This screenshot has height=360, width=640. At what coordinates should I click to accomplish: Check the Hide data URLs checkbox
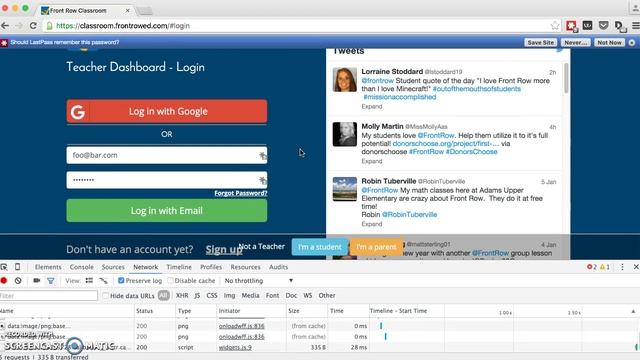[x=106, y=296]
